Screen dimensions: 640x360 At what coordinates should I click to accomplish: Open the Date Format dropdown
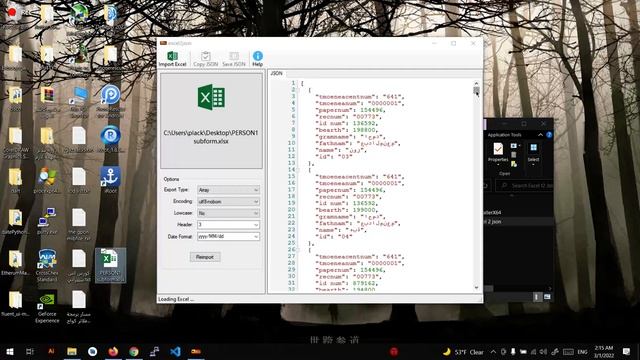[x=228, y=236]
